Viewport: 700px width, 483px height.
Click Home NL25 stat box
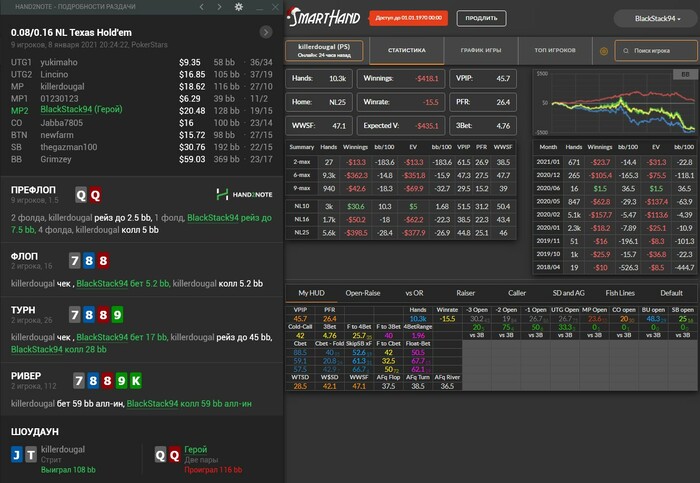(319, 102)
